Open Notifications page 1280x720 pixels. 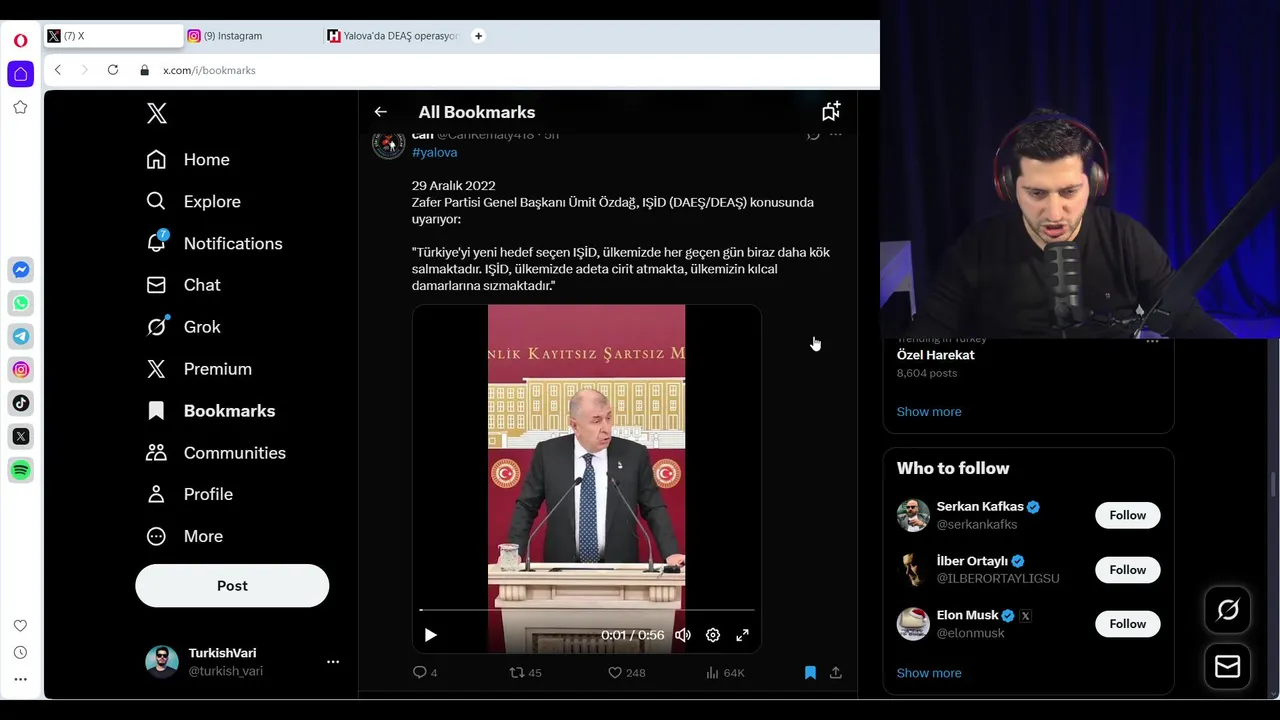click(214, 244)
